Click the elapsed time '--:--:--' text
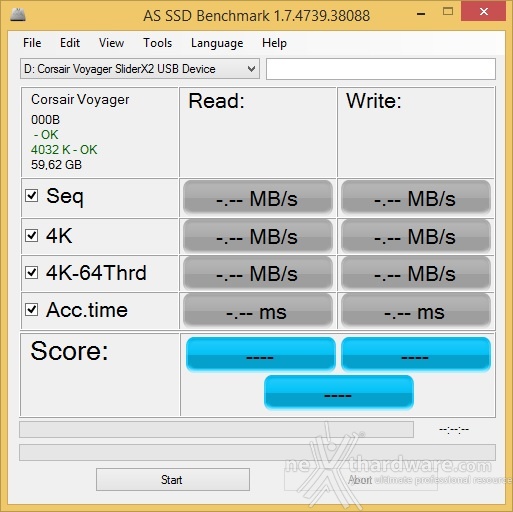Screen dimensions: 513x512 click(454, 429)
